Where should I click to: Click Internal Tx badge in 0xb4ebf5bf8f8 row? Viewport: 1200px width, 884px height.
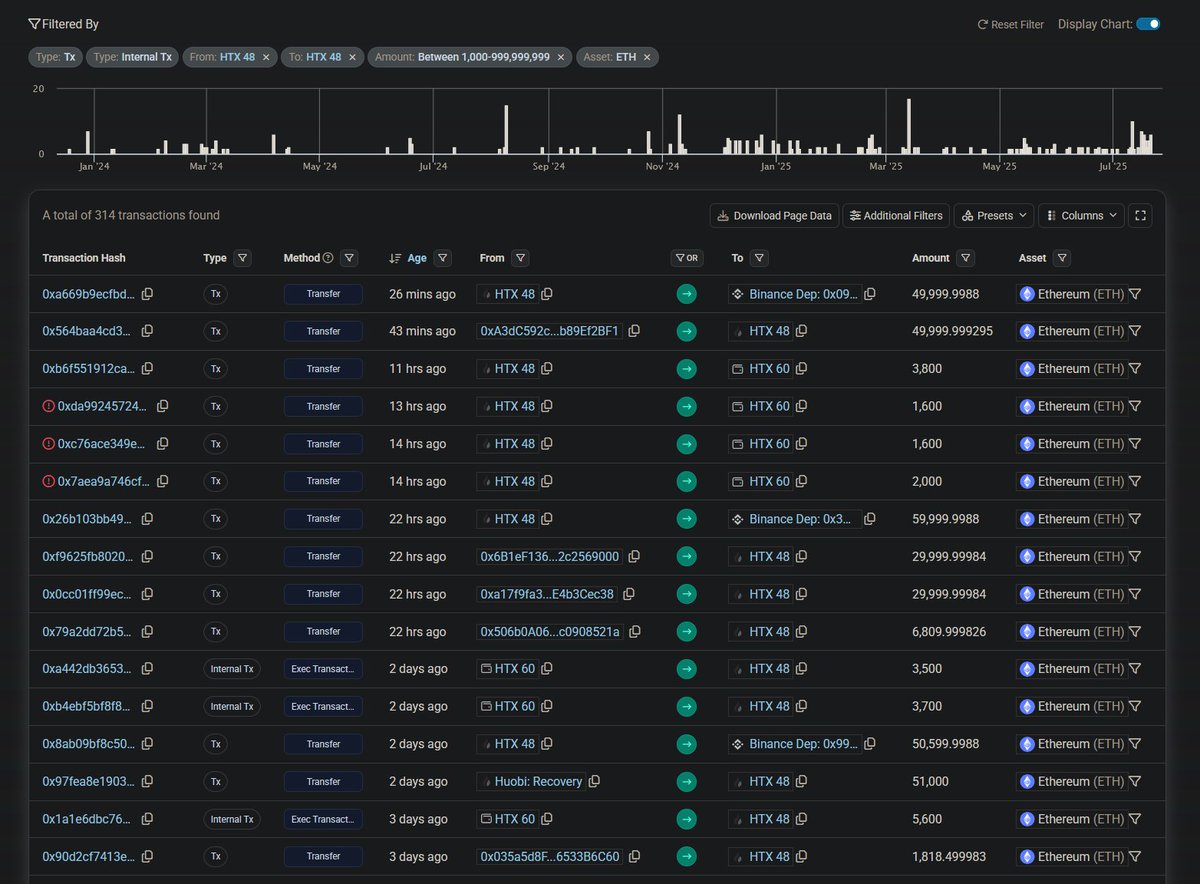pos(232,706)
